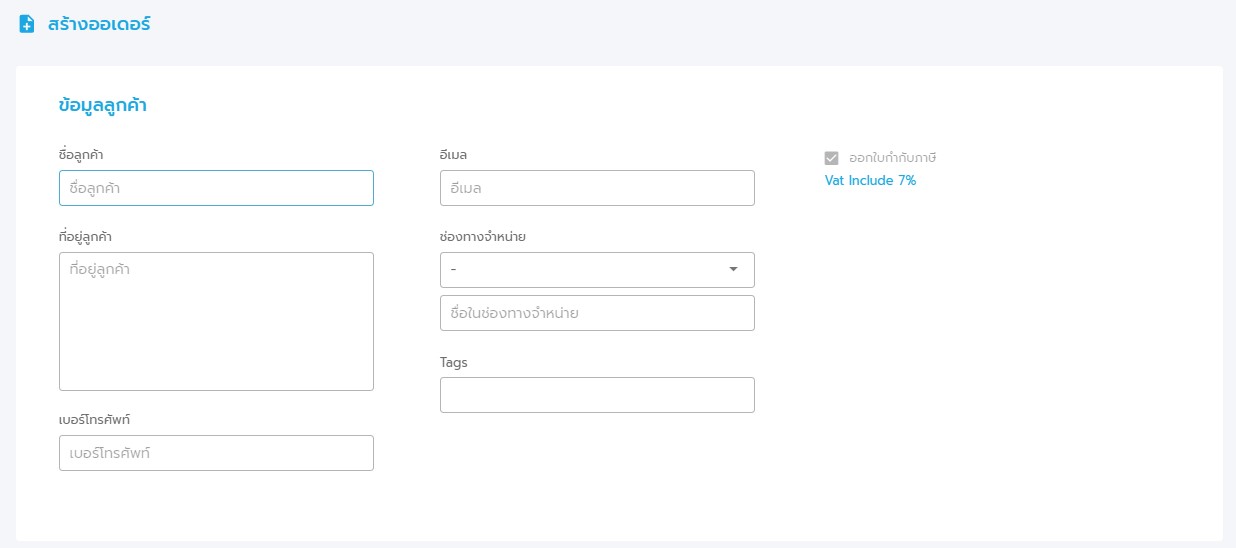Click inside the ที่อยู่ลูกค้า address textarea

[x=216, y=321]
